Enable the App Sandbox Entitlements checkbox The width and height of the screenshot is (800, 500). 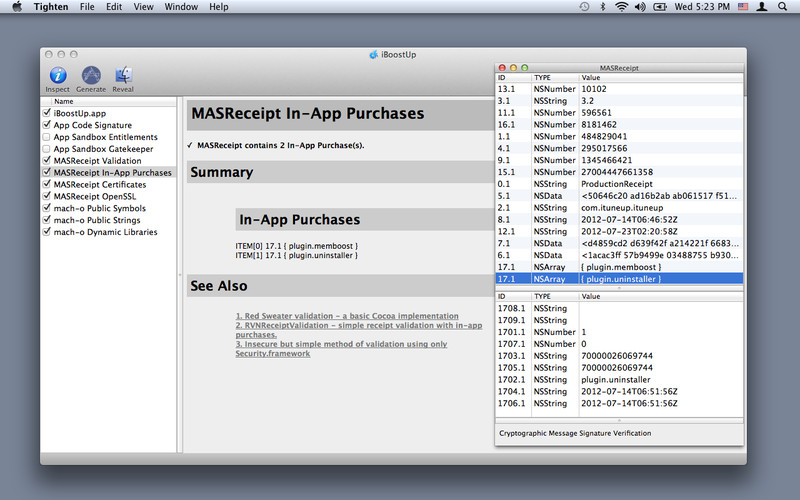pos(46,137)
